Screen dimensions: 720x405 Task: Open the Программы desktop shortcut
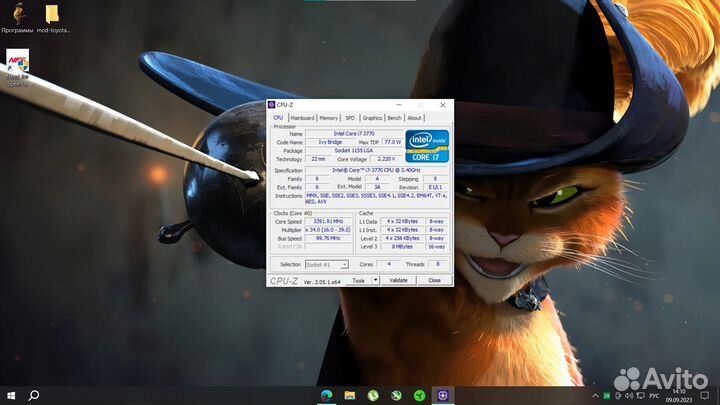click(x=17, y=18)
